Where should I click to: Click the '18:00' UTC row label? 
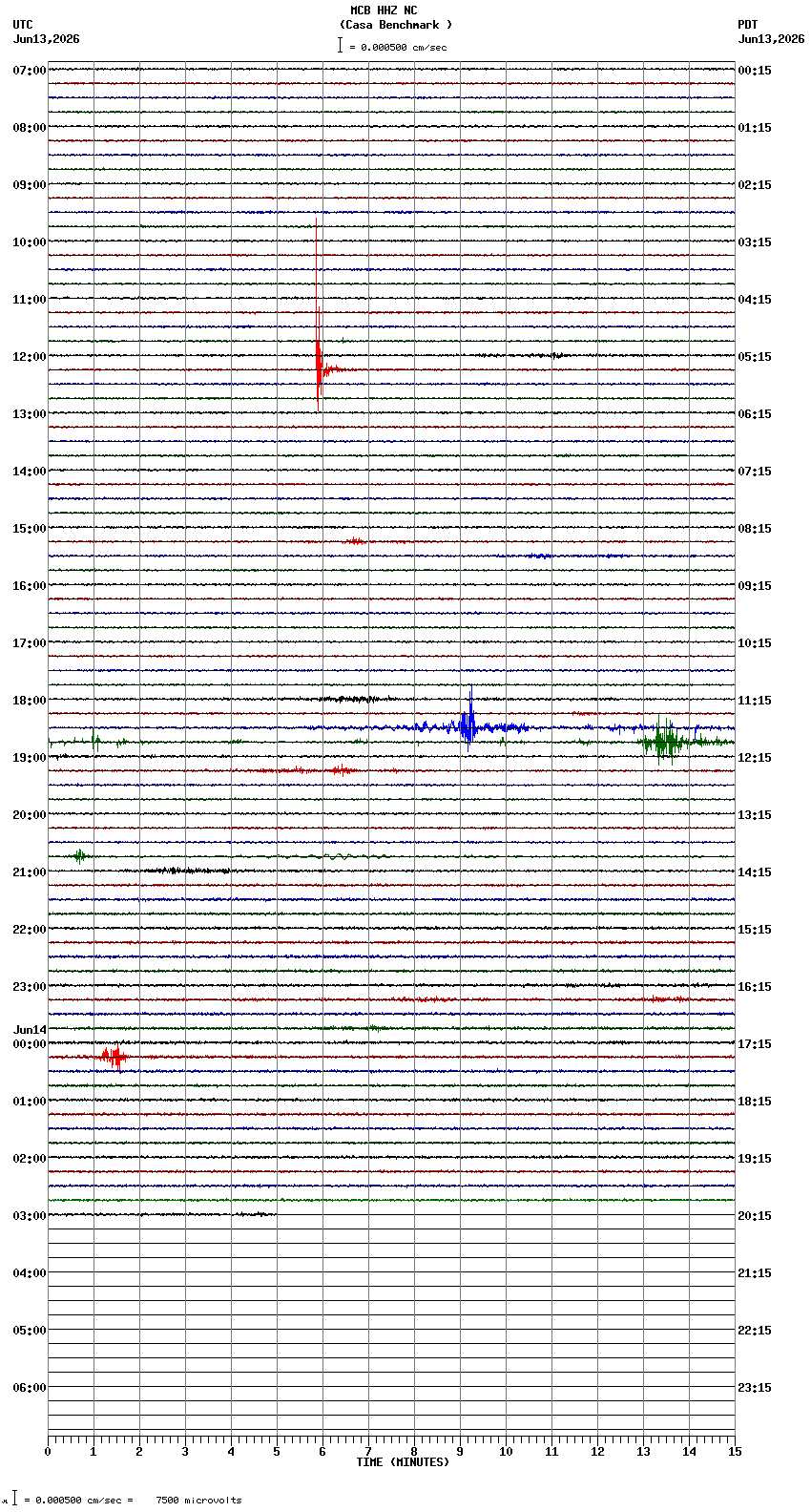(30, 701)
